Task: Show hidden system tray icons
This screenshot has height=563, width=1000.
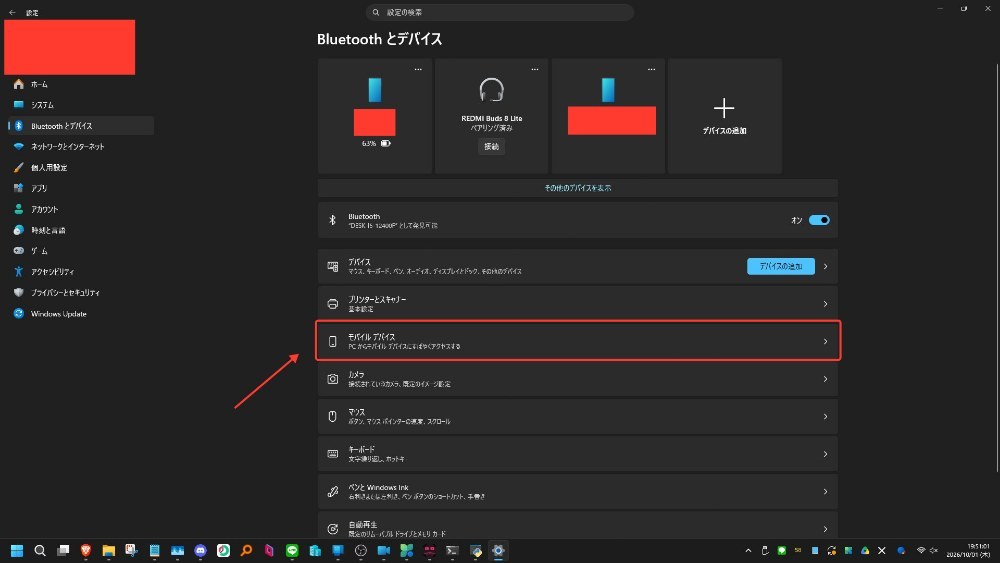Action: [x=748, y=551]
